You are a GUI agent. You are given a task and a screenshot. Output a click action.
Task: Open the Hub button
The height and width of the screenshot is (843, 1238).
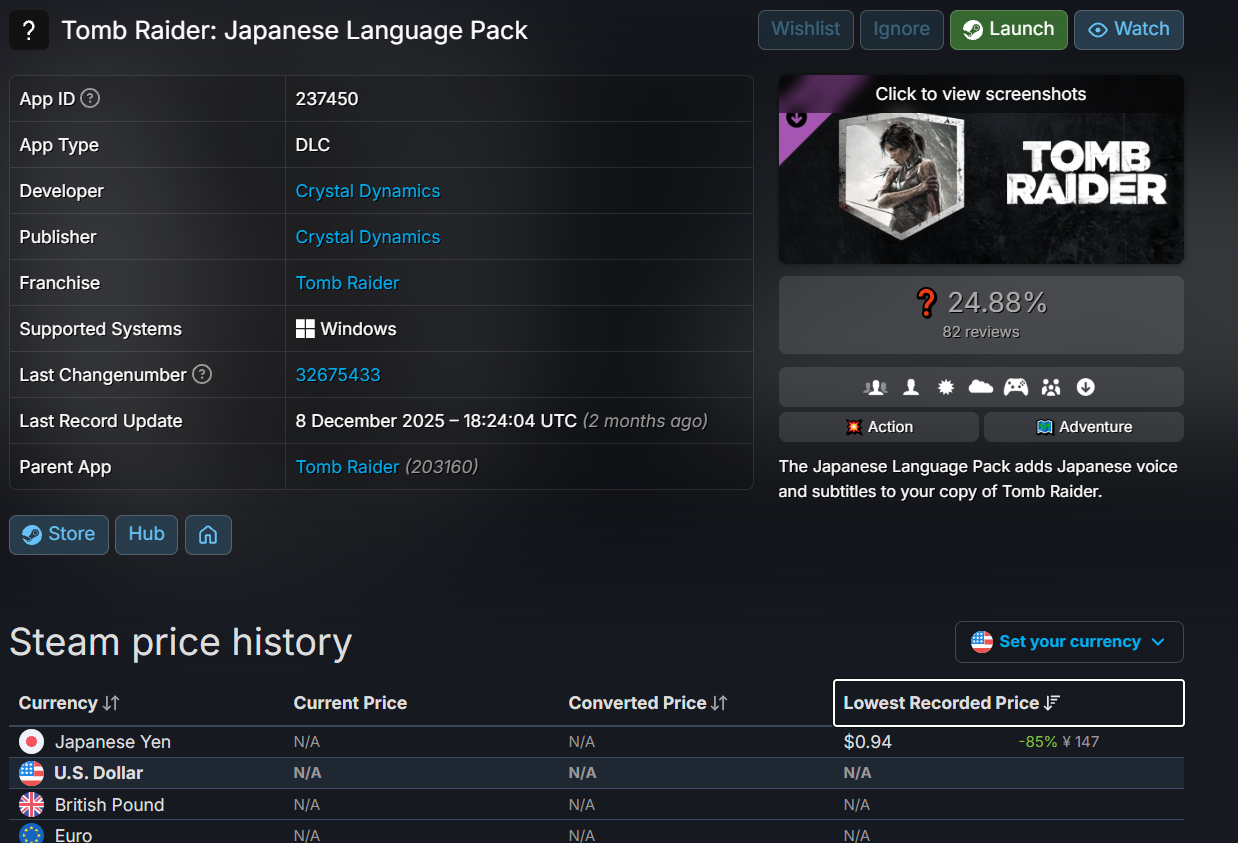pyautogui.click(x=146, y=534)
